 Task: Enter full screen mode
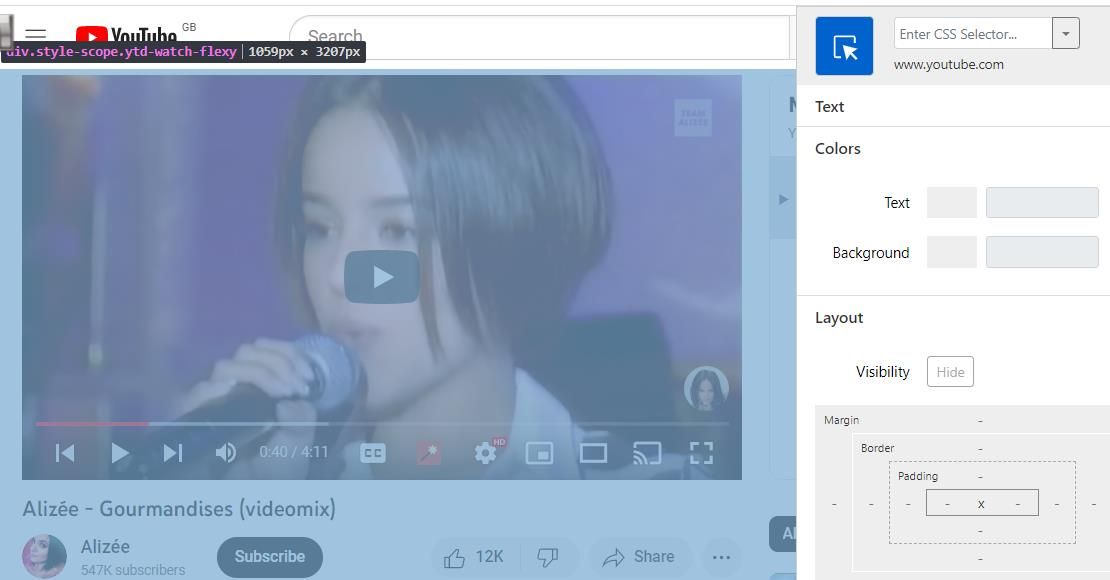click(702, 453)
